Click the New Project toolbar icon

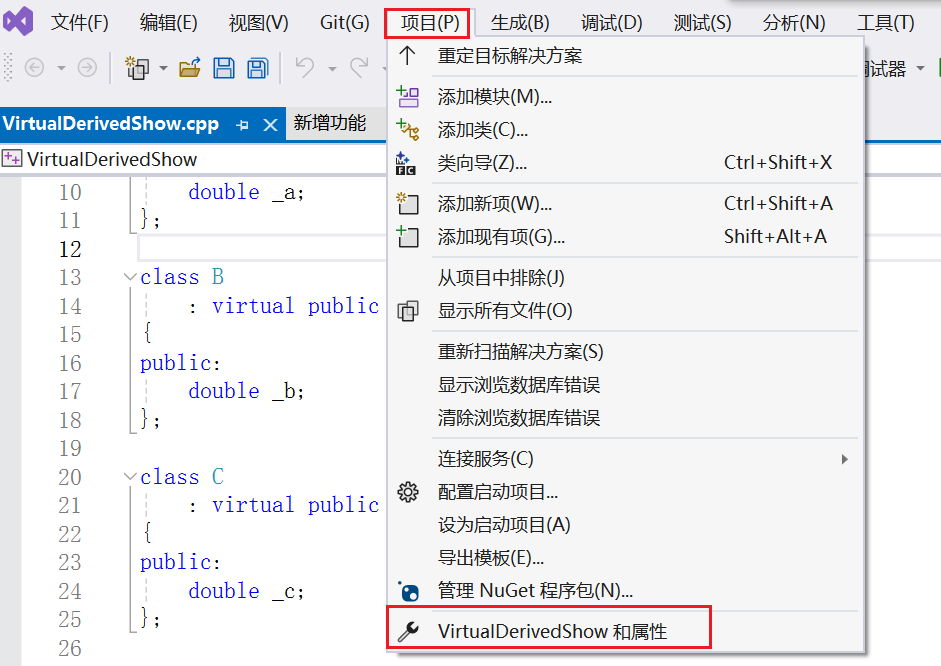click(136, 68)
